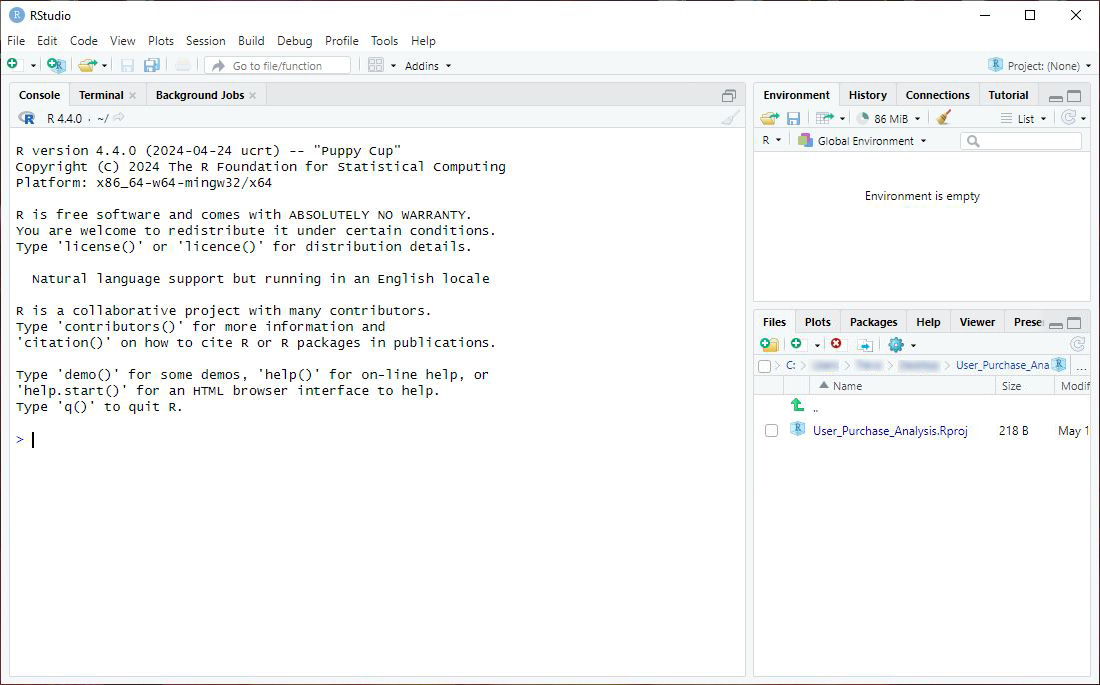Open the 86 MiB memory usage dropdown
Viewport: 1100px width, 685px height.
890,119
